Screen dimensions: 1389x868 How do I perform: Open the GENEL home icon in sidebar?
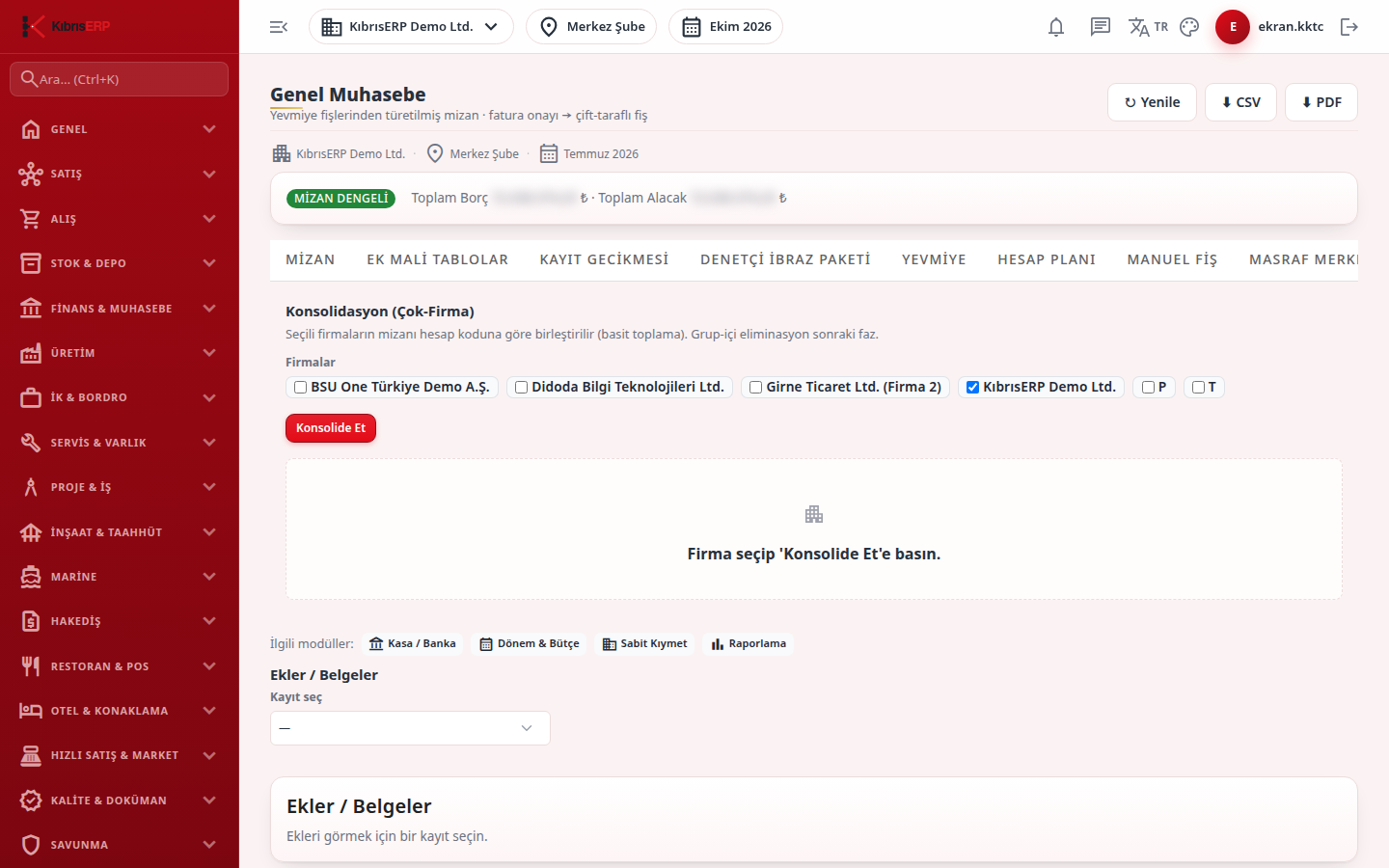click(31, 129)
